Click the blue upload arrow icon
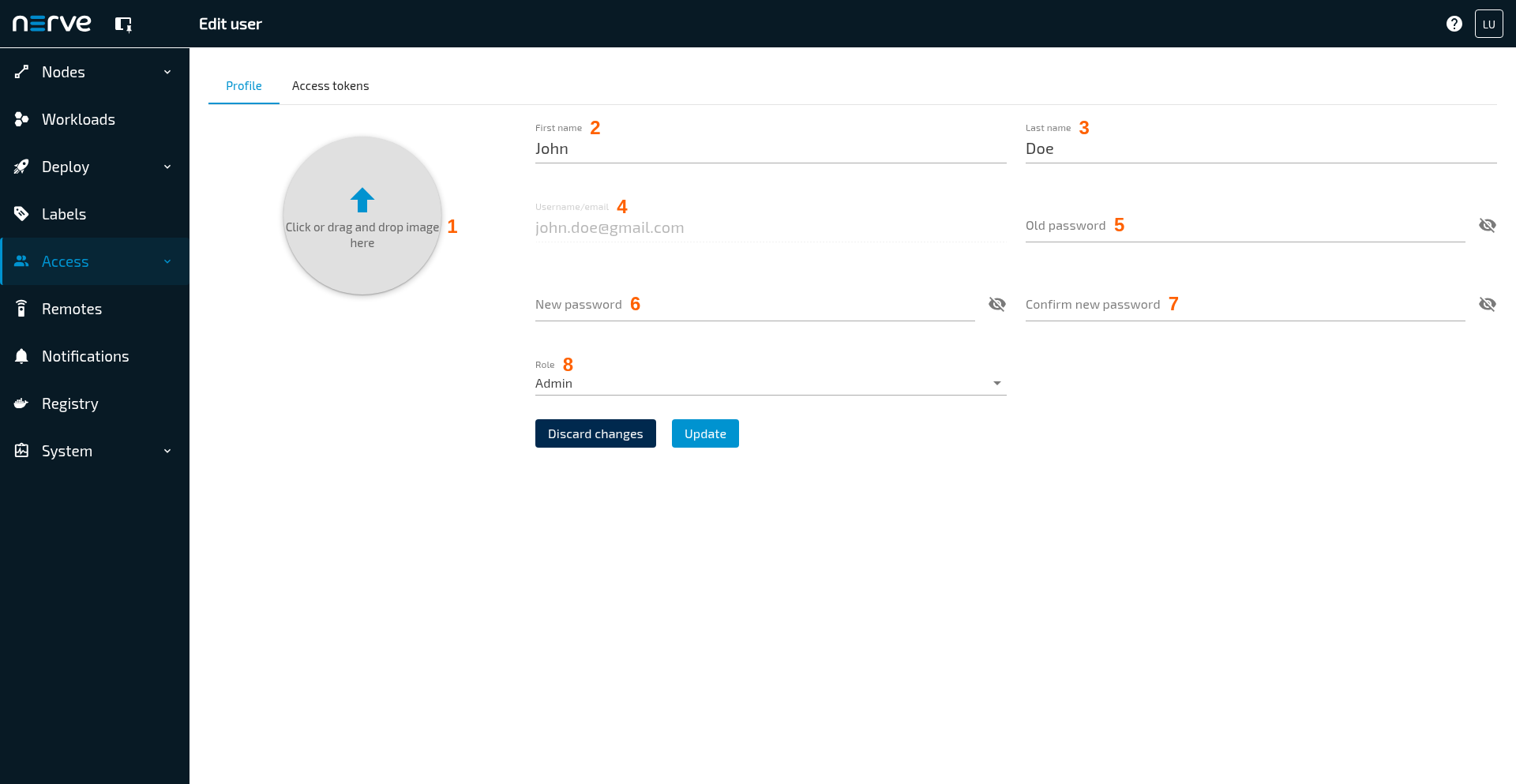The width and height of the screenshot is (1516, 784). point(362,200)
